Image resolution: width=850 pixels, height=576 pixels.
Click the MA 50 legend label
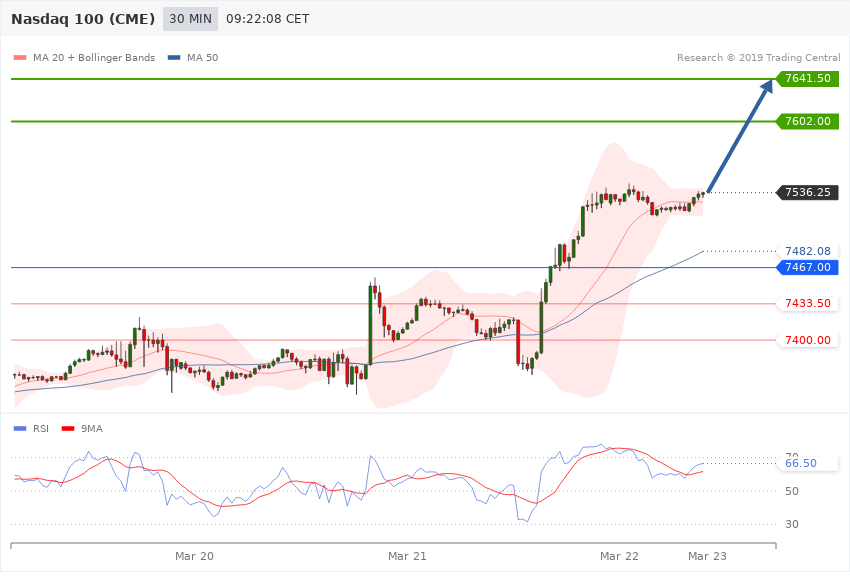click(202, 57)
